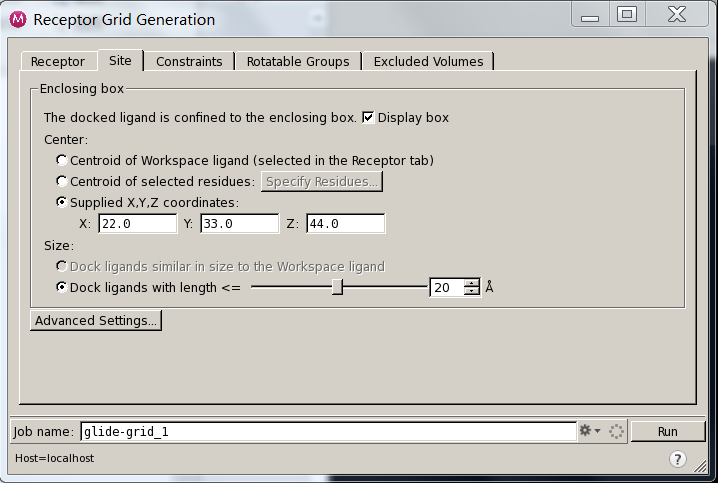Click into the Z coordinate field

(346, 223)
